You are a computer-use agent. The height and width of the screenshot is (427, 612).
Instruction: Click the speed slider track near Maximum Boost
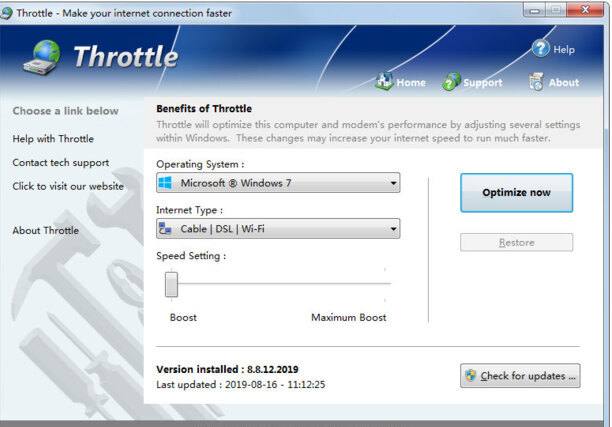click(x=382, y=284)
